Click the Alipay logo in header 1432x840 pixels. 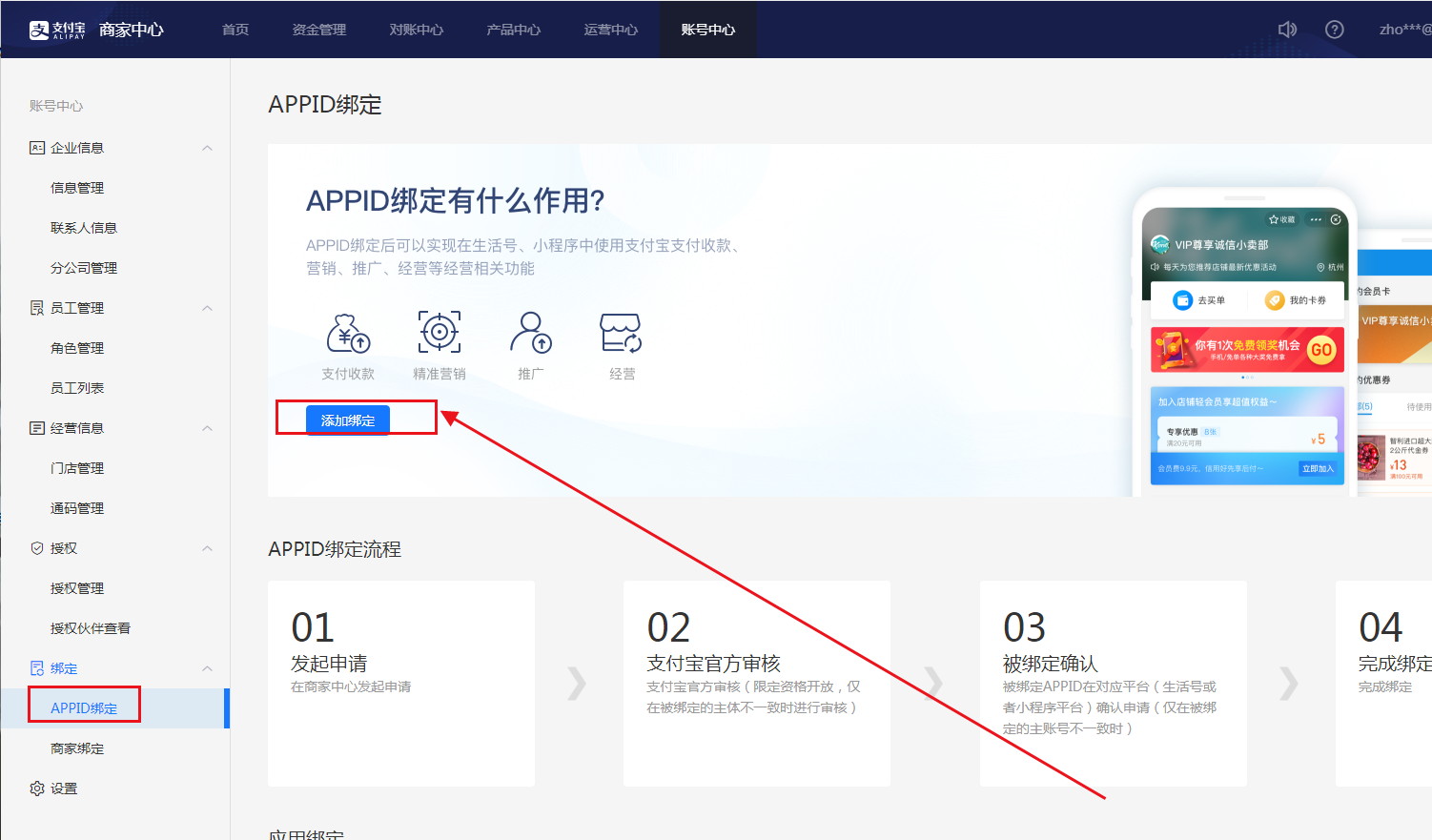(x=57, y=30)
